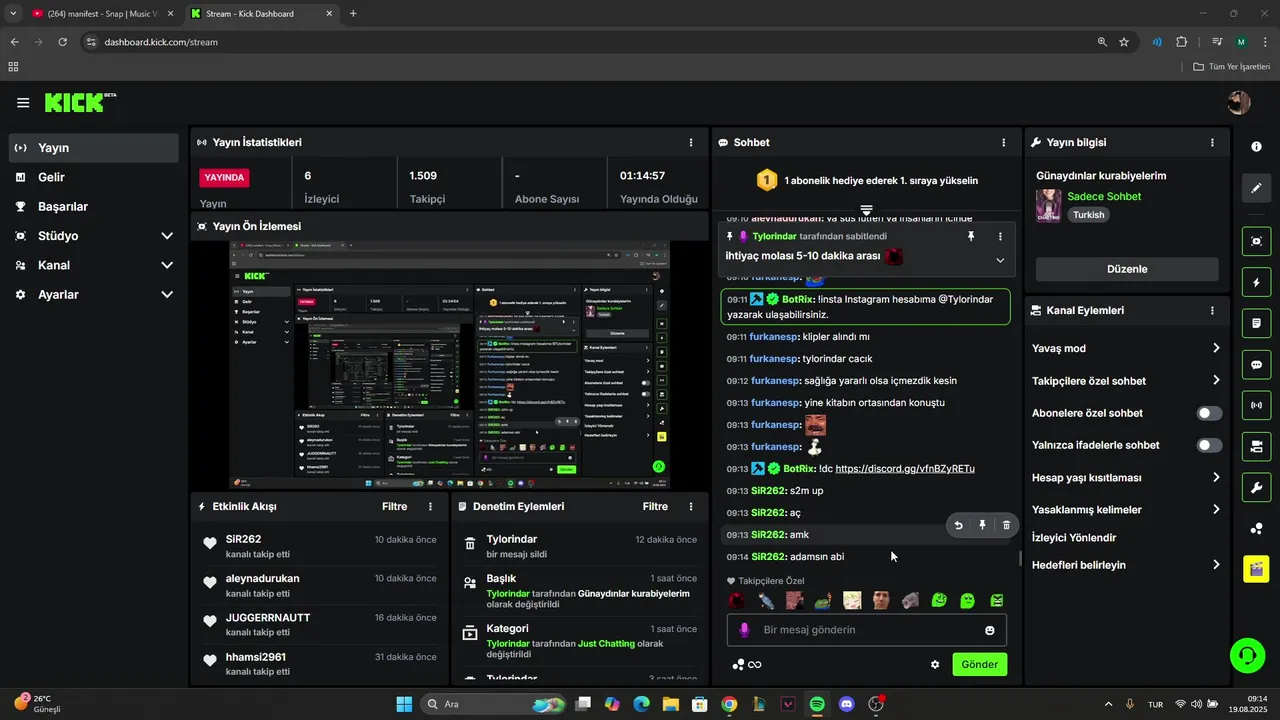The height and width of the screenshot is (720, 1280).
Task: Go to Başarılar in left sidebar
Action: point(93,206)
